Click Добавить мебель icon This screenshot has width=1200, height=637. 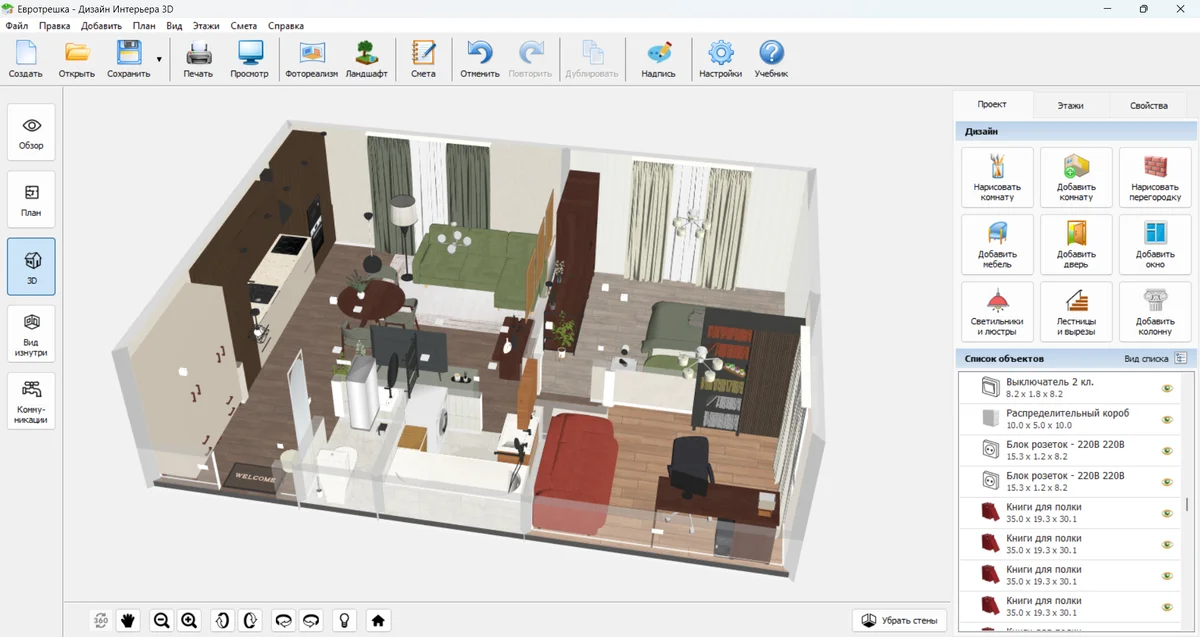coord(996,245)
